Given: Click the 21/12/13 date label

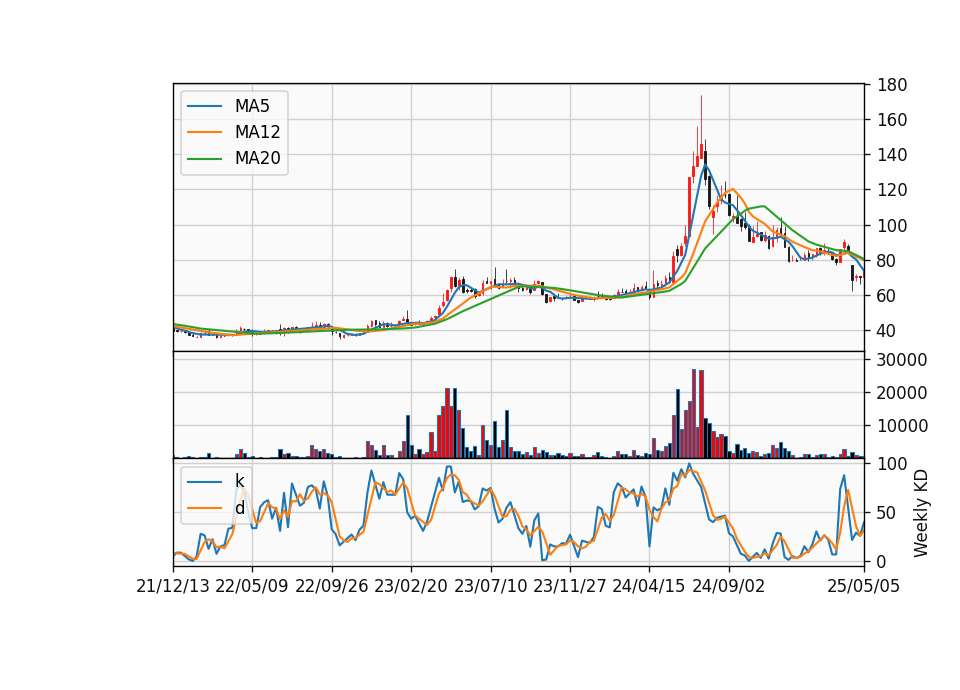Looking at the screenshot, I should 173,586.
